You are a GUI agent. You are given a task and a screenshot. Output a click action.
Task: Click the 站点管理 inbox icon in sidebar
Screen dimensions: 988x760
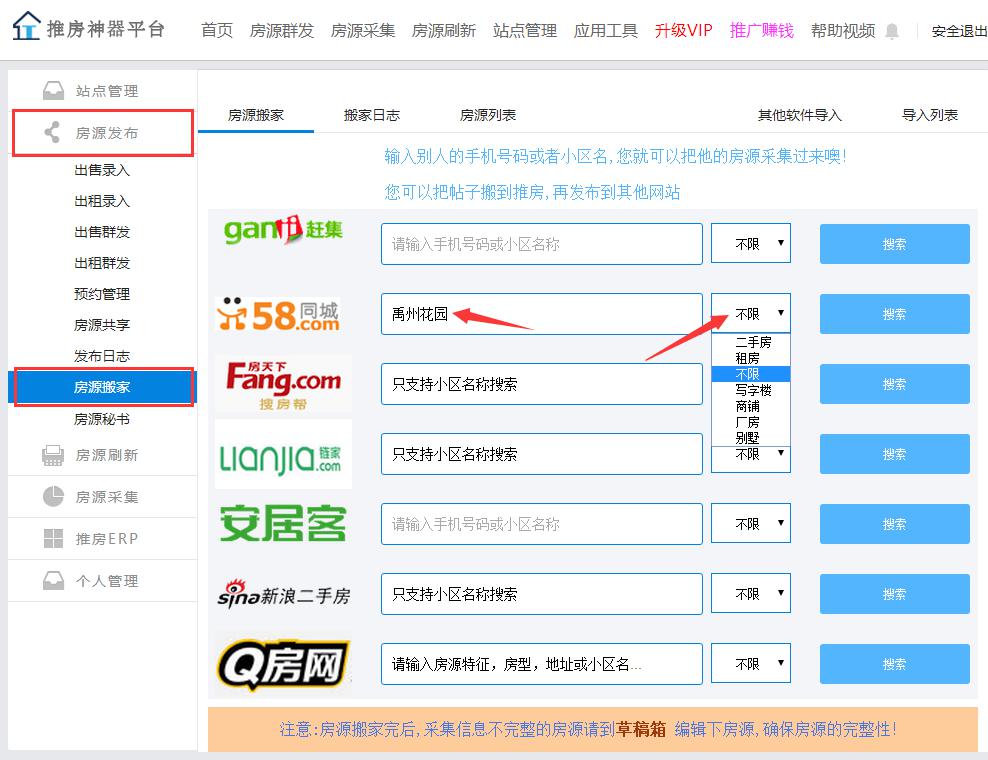pyautogui.click(x=53, y=91)
